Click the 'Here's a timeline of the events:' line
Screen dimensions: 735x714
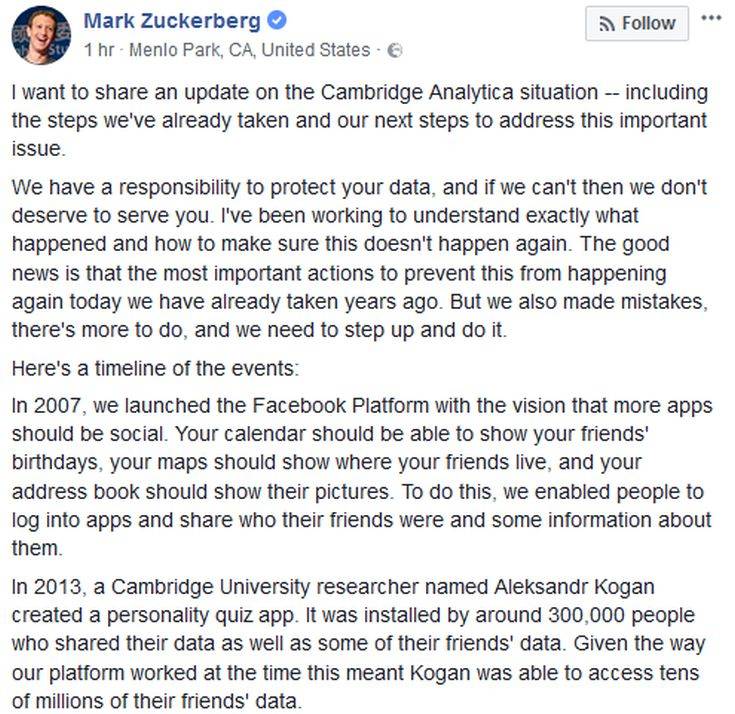click(x=154, y=368)
